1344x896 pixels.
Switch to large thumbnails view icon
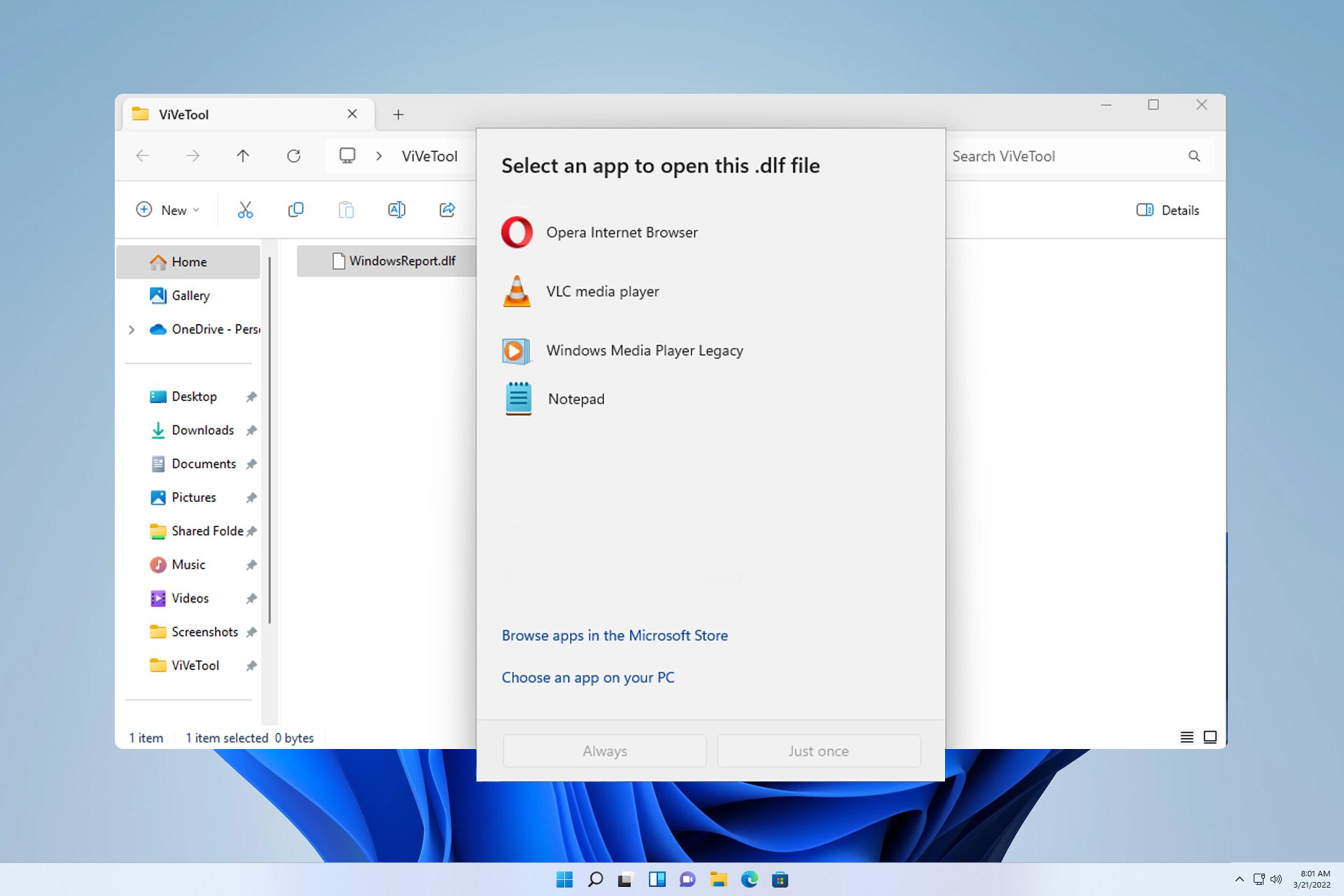[x=1210, y=737]
